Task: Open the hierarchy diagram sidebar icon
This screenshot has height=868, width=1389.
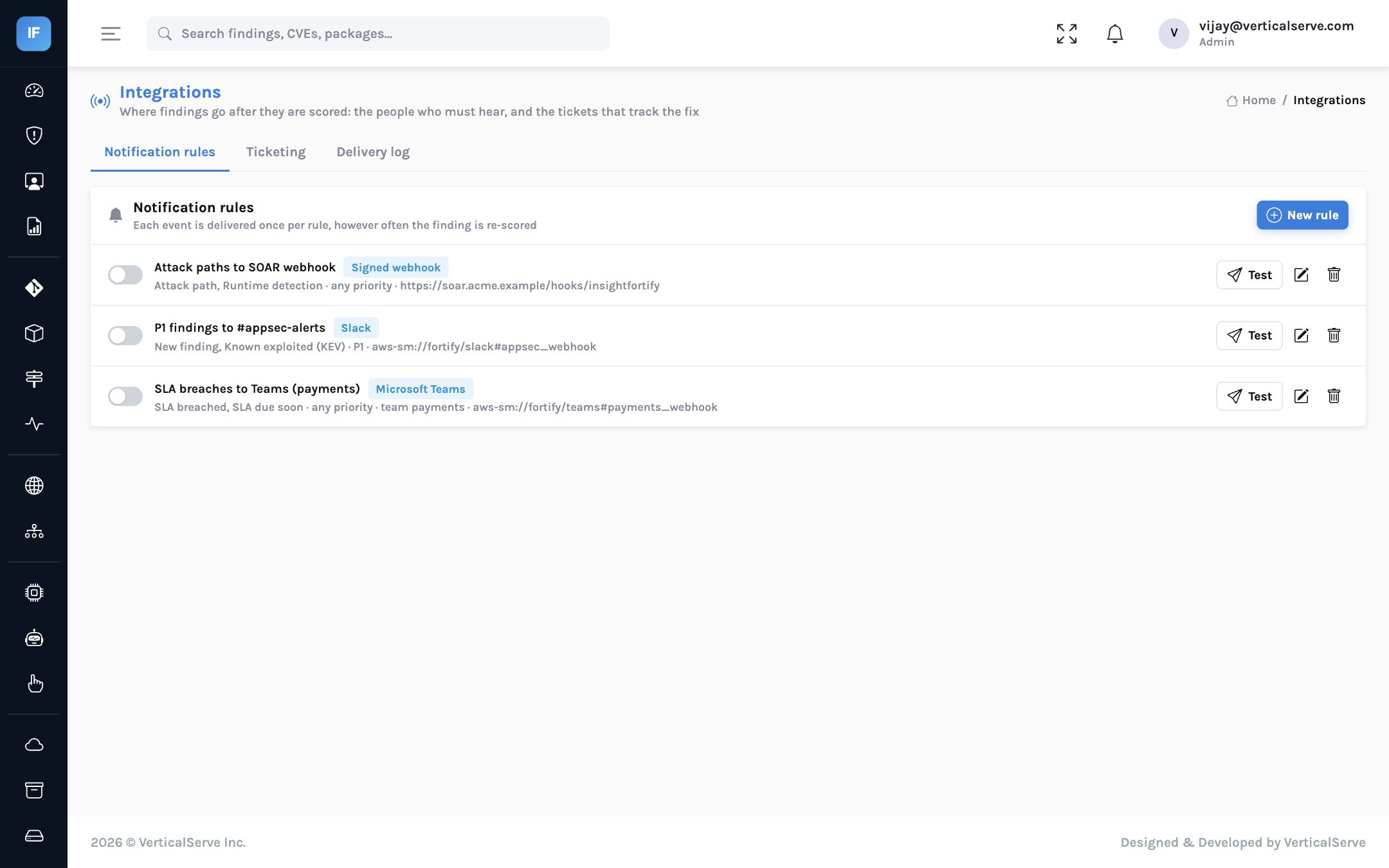Action: click(x=34, y=531)
